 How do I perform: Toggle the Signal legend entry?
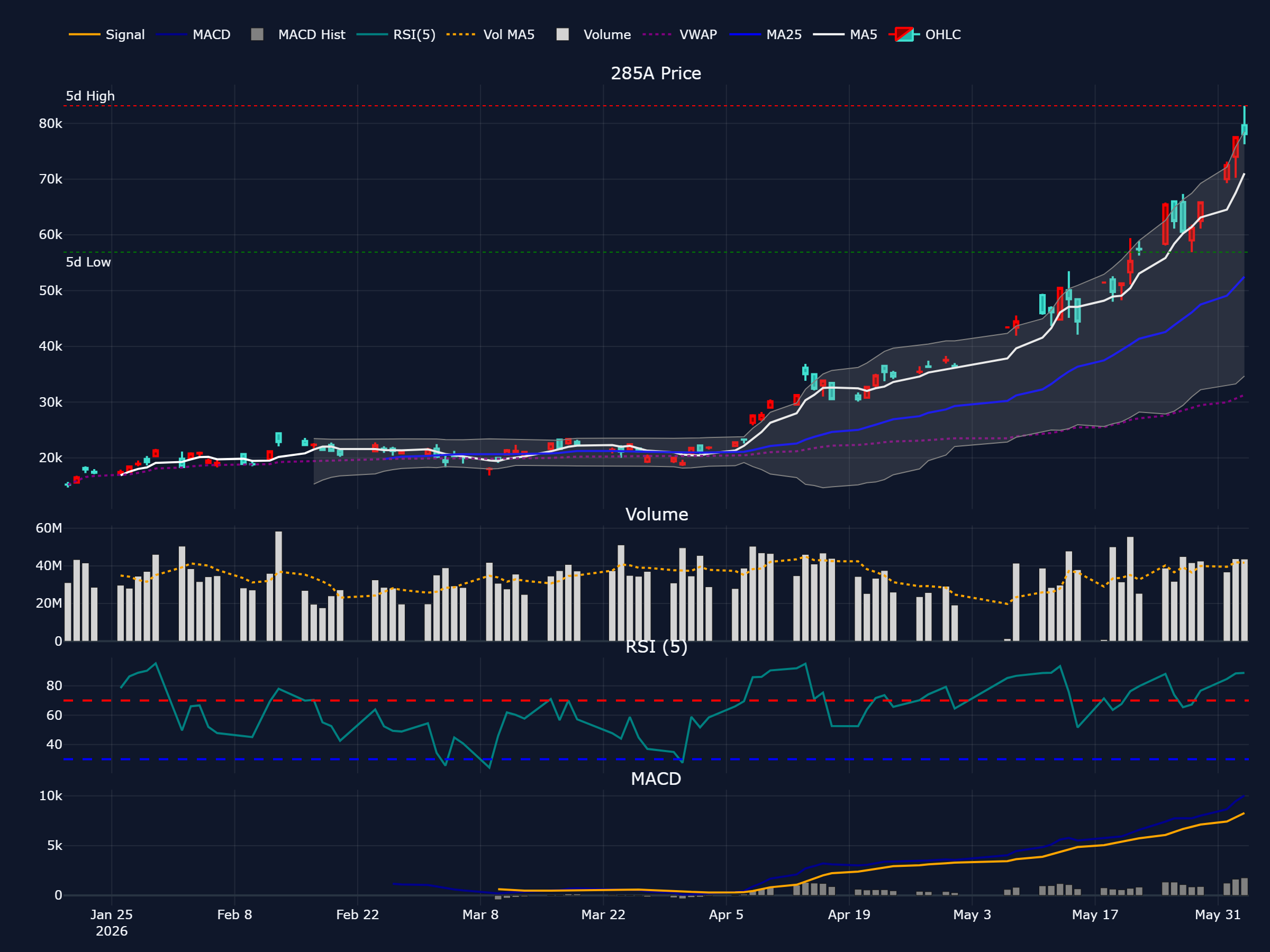(x=107, y=34)
